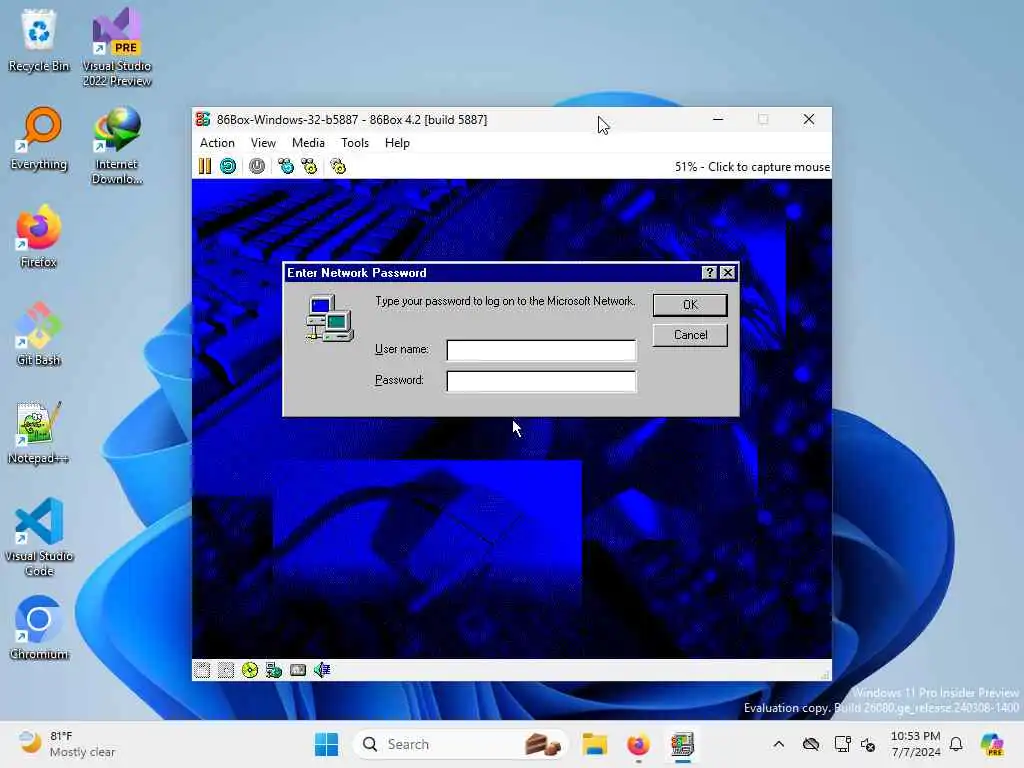Image resolution: width=1024 pixels, height=768 pixels.
Task: Click the taskbar Search box
Action: click(459, 744)
